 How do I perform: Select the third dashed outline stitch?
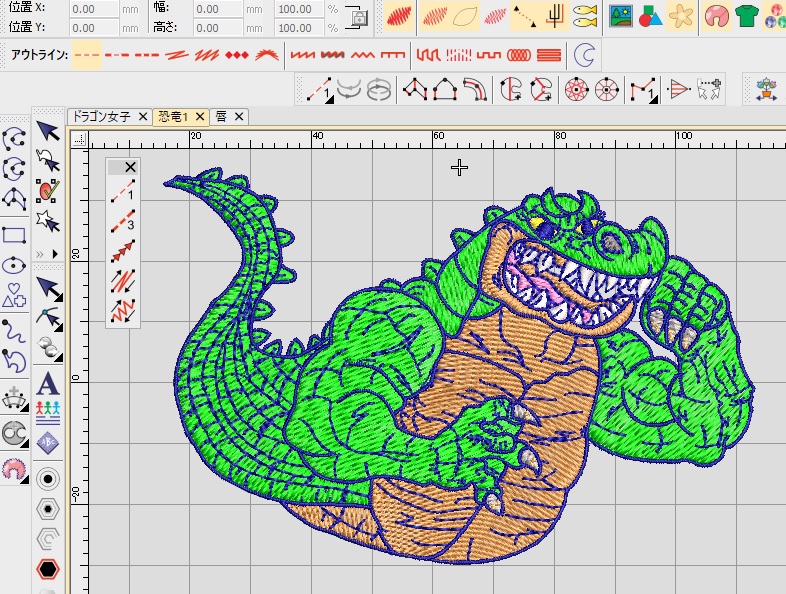(146, 55)
